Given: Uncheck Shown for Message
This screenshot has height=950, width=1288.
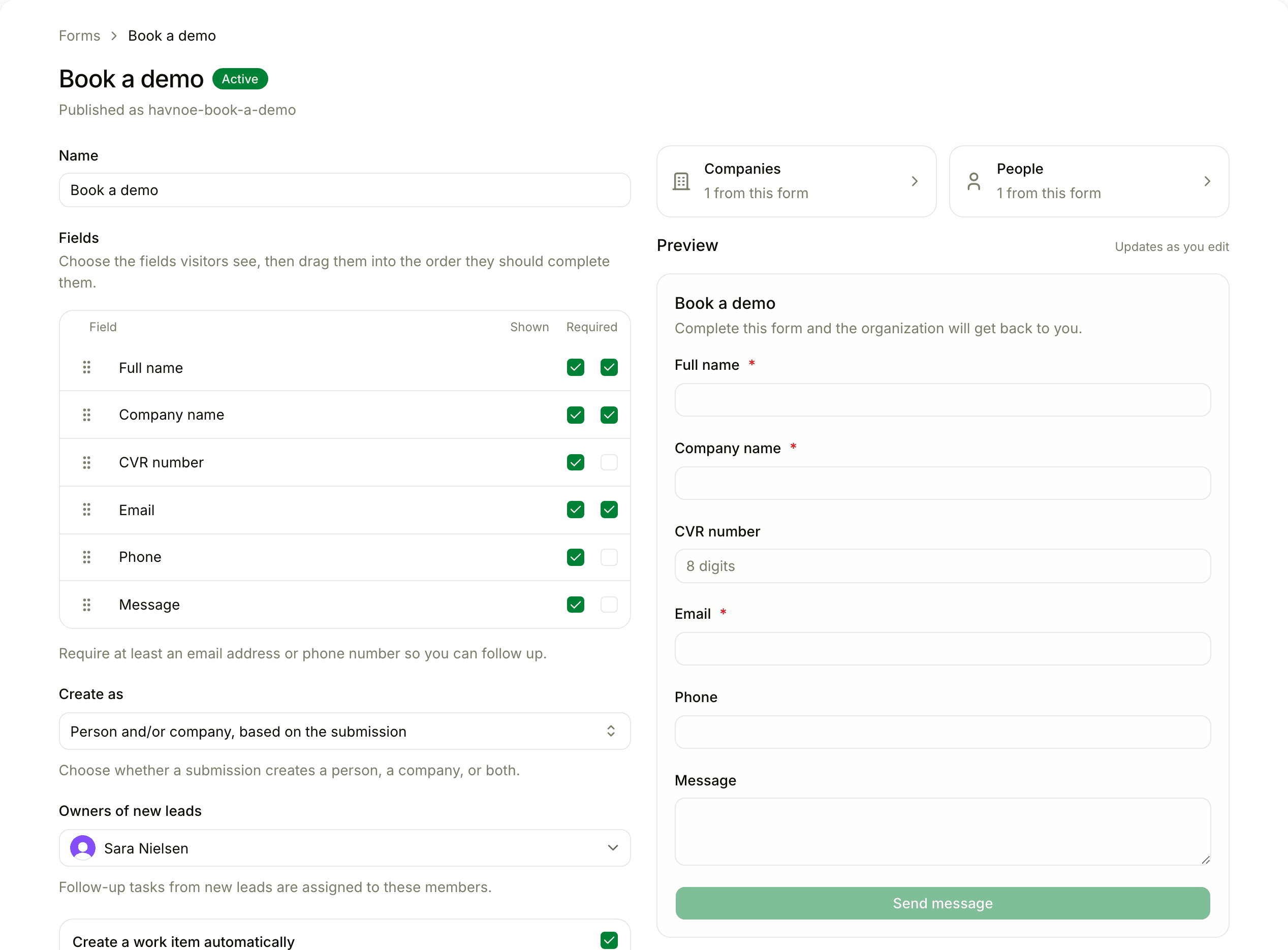Looking at the screenshot, I should pyautogui.click(x=575, y=605).
